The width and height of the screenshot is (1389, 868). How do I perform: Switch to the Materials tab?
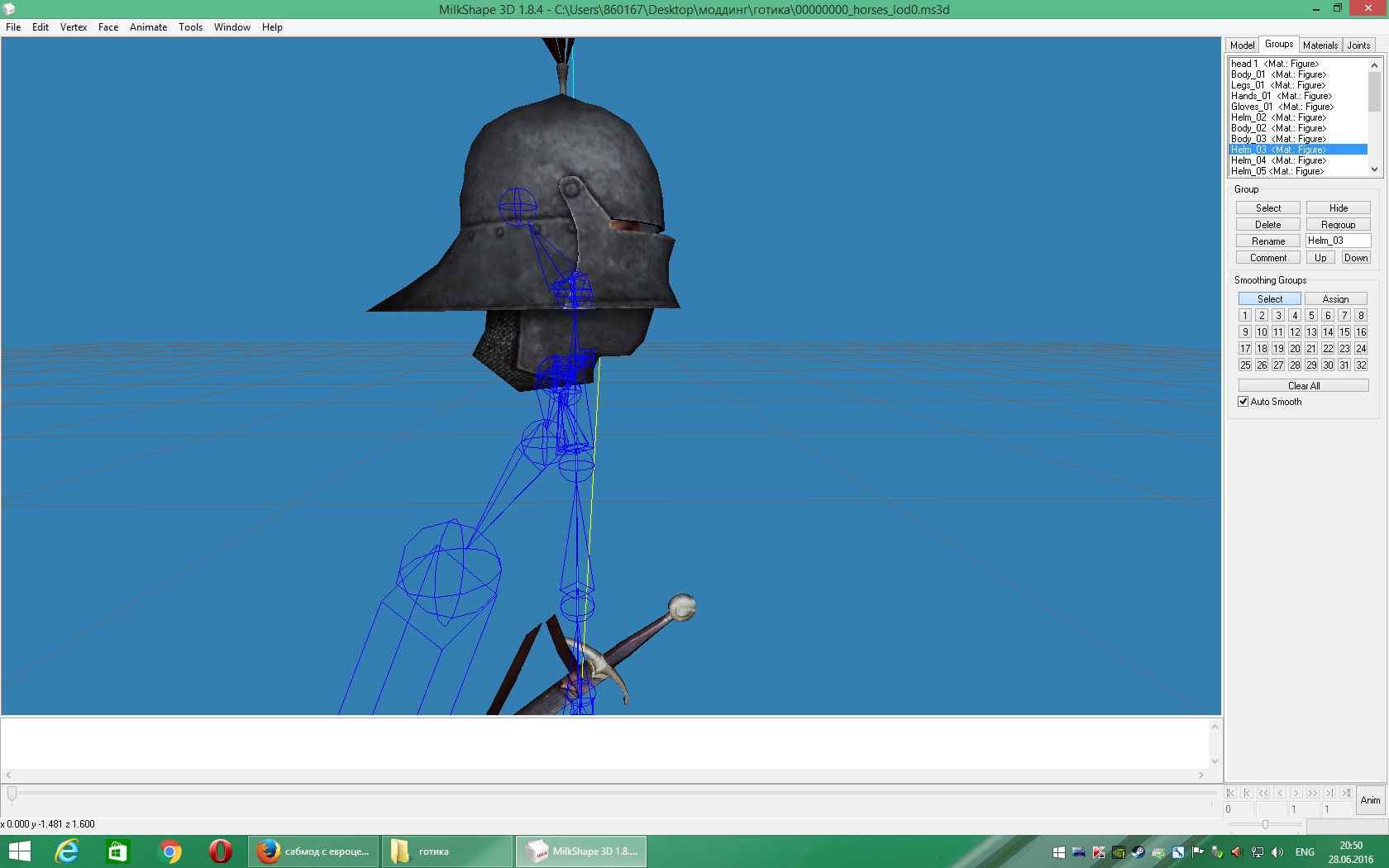click(1320, 45)
